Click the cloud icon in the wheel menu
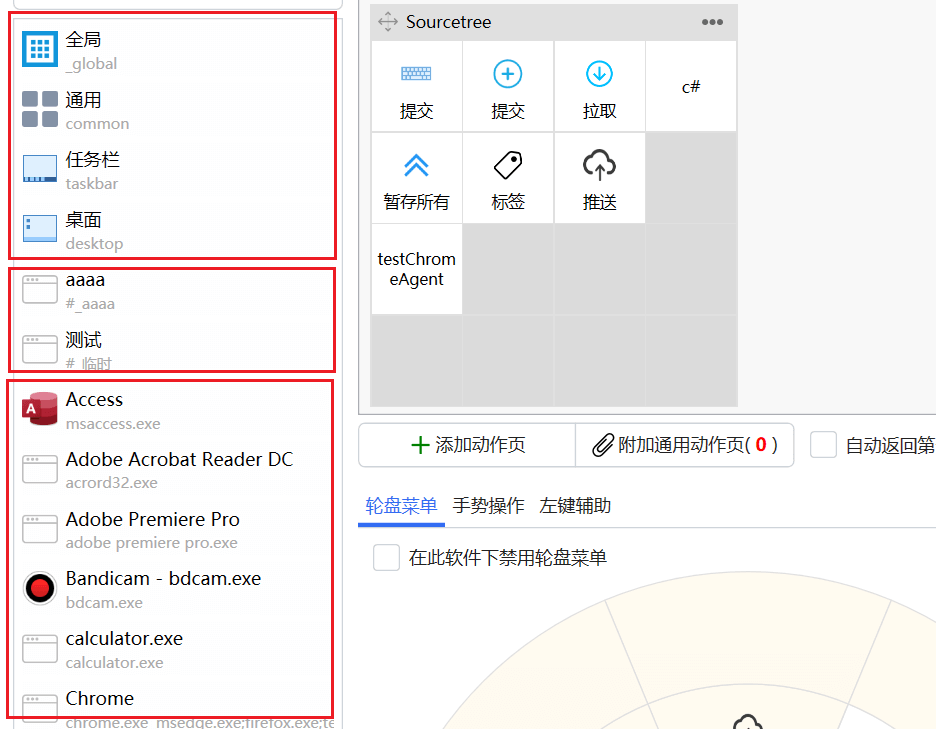This screenshot has width=936, height=729. point(748,721)
